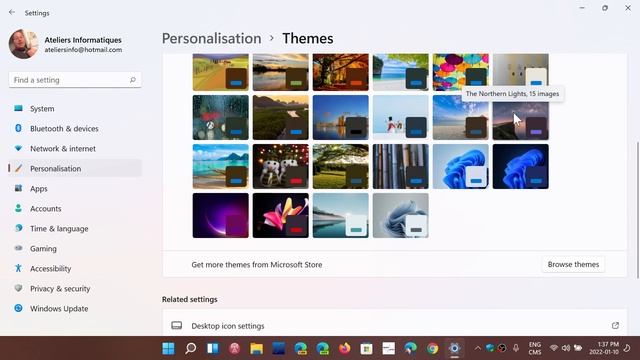The image size is (640, 360).
Task: Open Microsoft Store from taskbar
Action: [367, 348]
